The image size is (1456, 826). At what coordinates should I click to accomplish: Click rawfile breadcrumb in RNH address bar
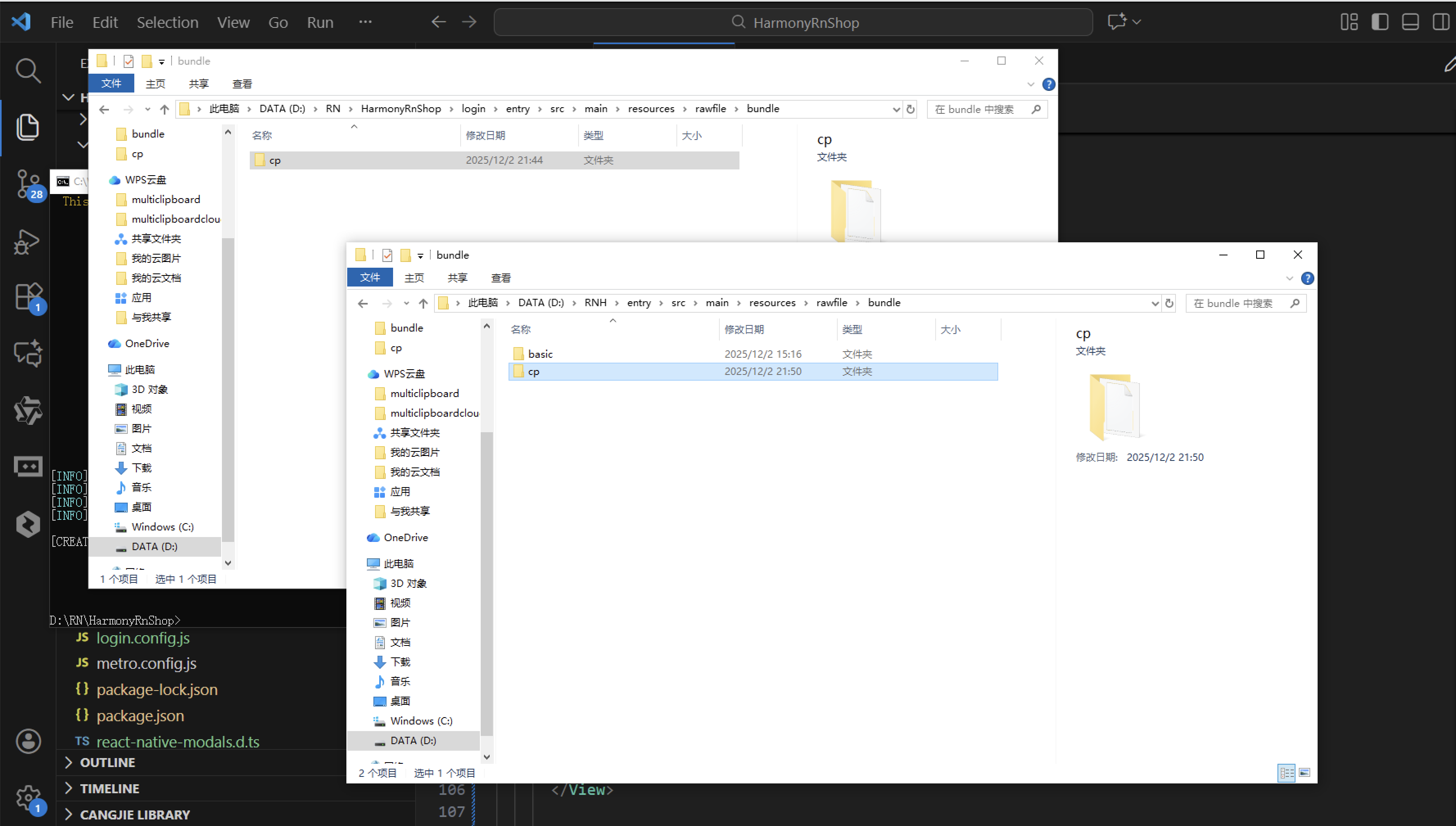[831, 303]
